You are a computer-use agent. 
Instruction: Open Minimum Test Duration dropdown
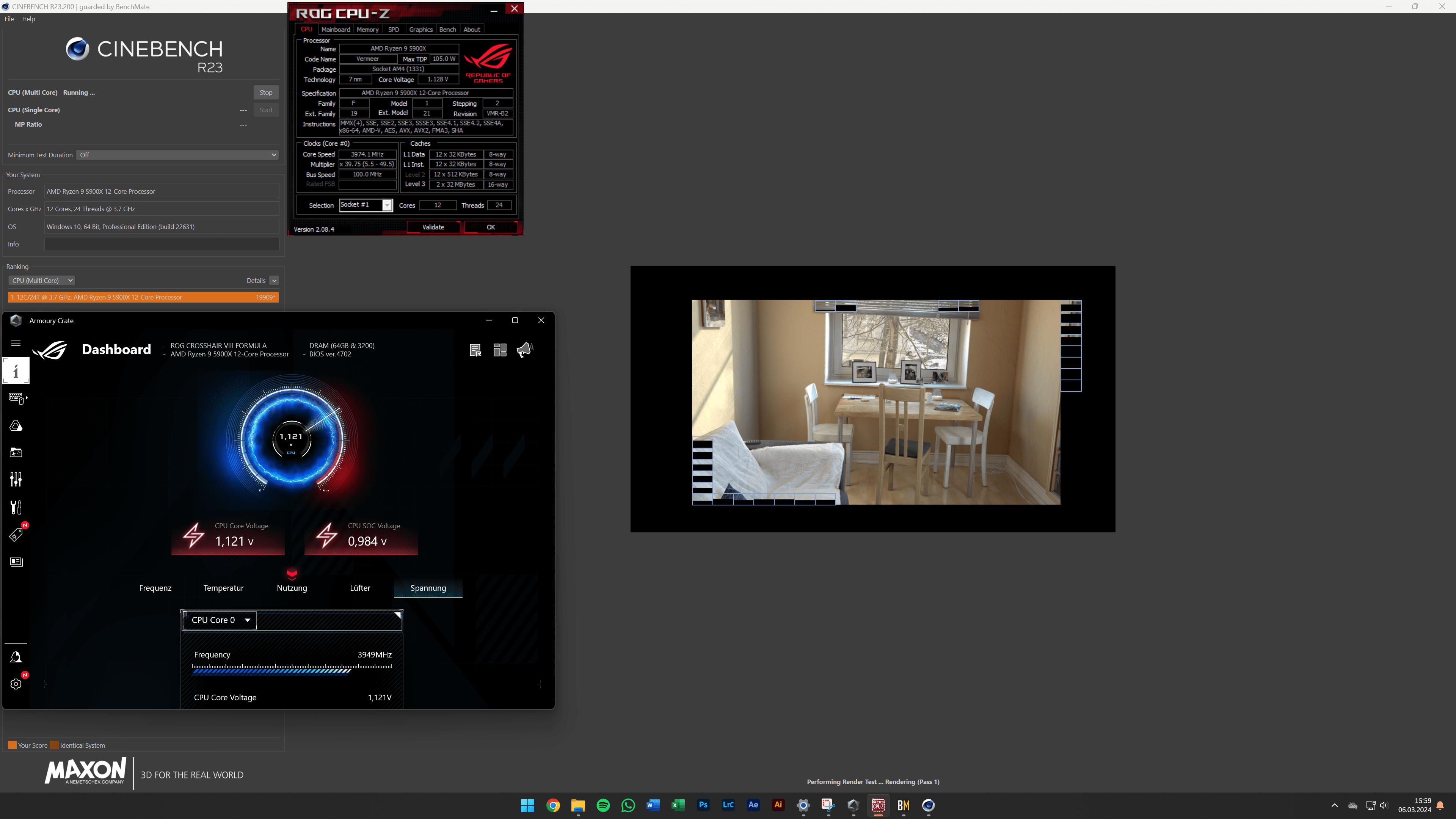click(x=177, y=155)
